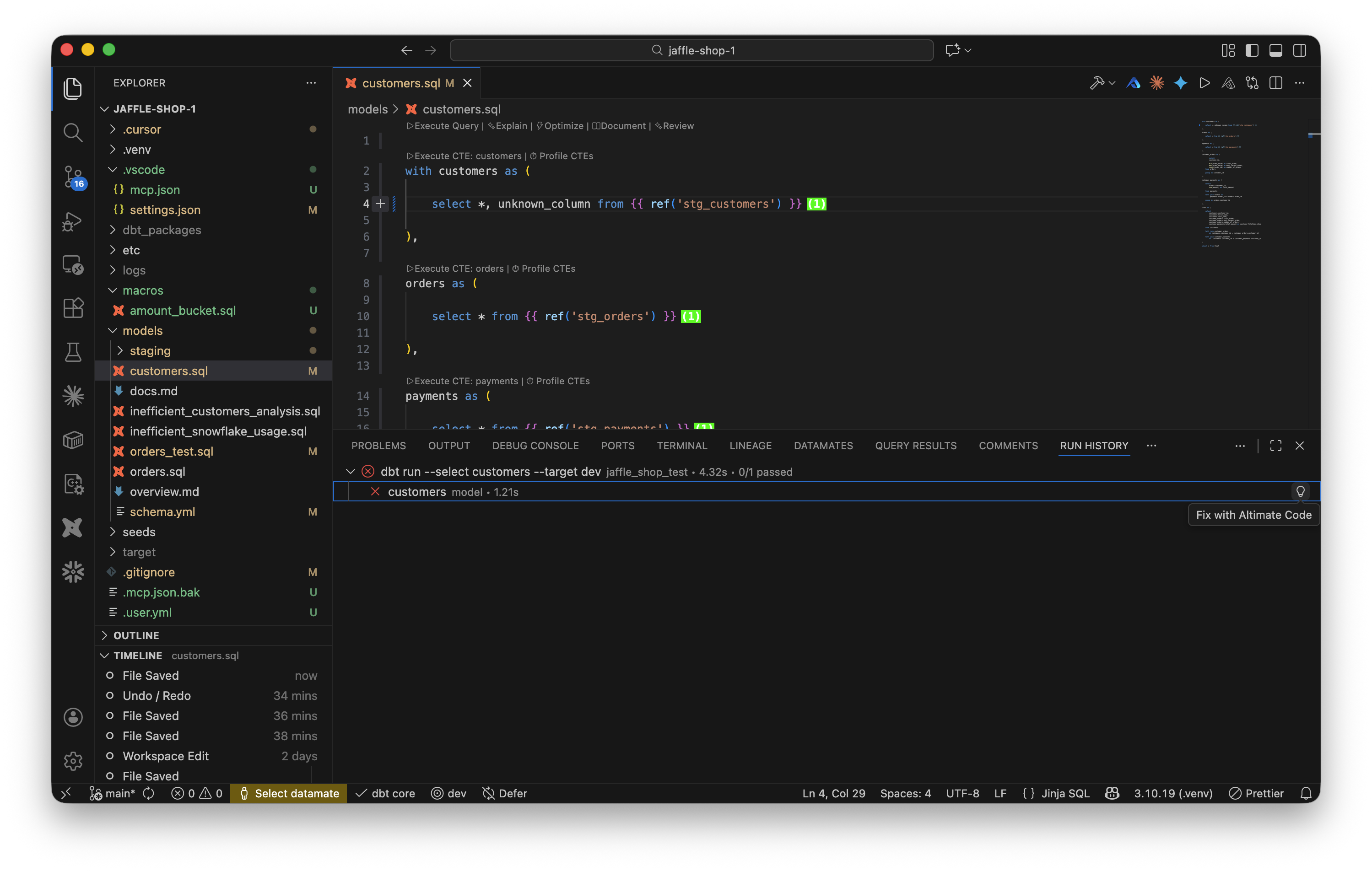Open Manage gear icon
1372x871 pixels.
pyautogui.click(x=73, y=761)
